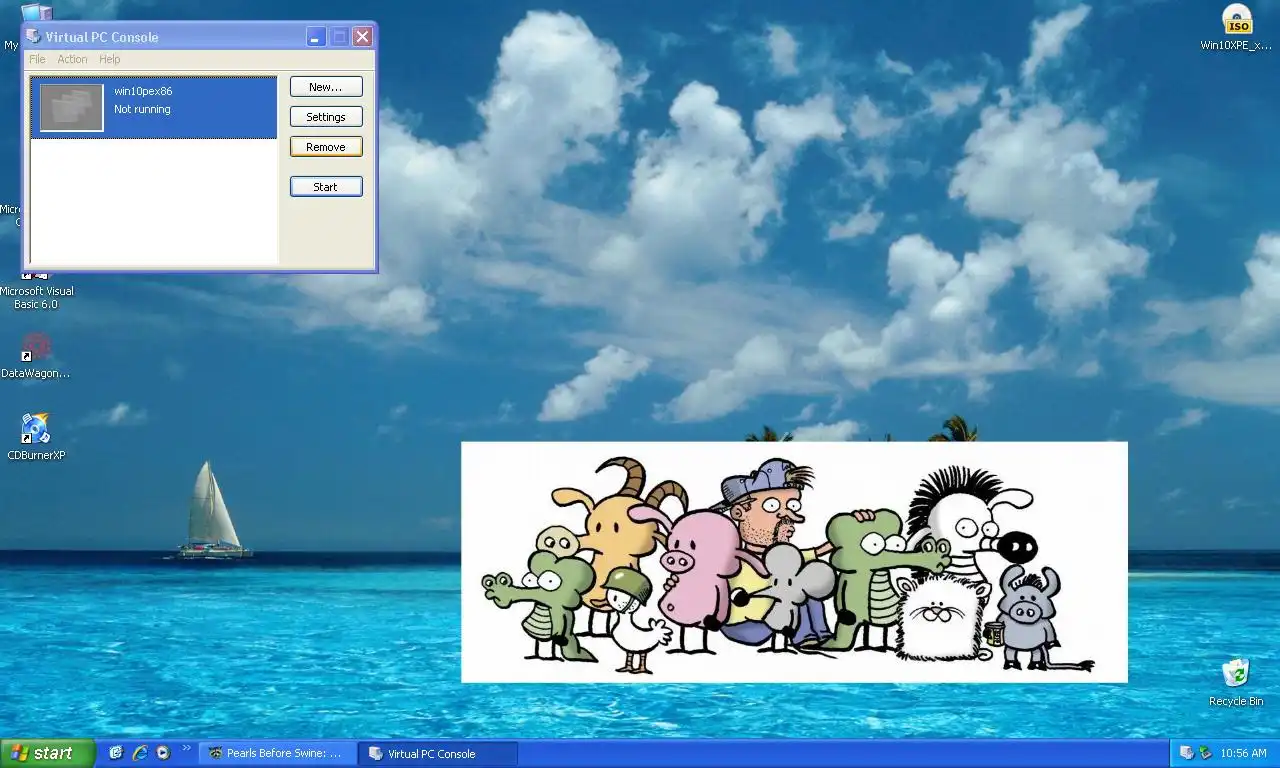Open the Windows start menu
This screenshot has height=768, width=1280.
[x=48, y=753]
